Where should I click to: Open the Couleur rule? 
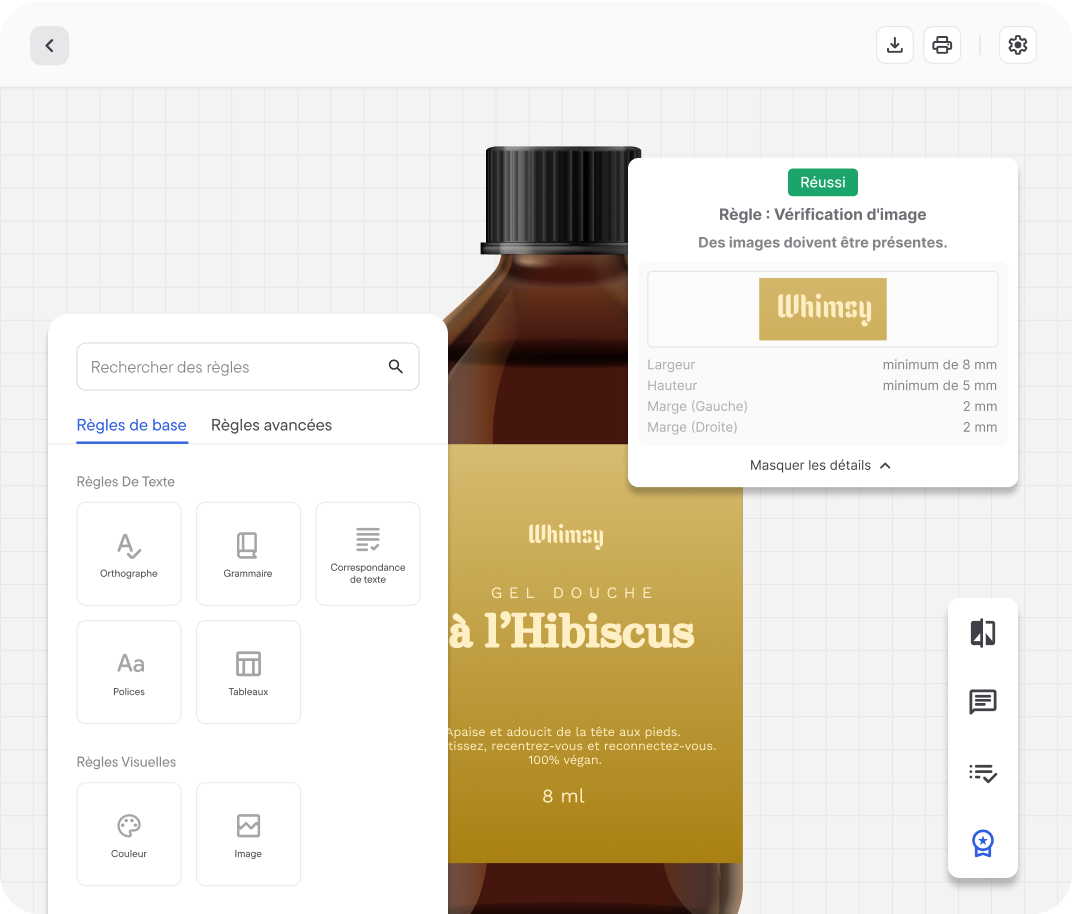coord(129,834)
